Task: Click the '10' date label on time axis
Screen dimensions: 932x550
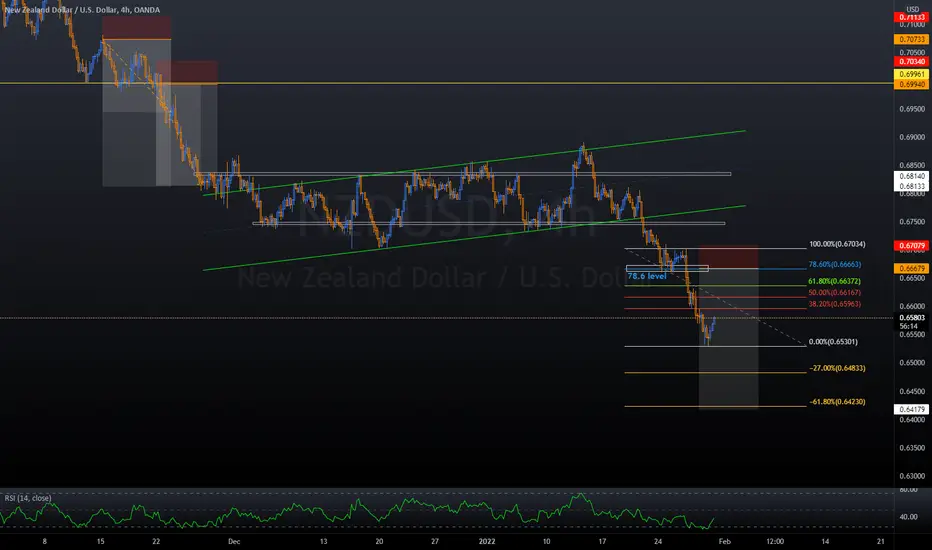Action: click(x=546, y=541)
